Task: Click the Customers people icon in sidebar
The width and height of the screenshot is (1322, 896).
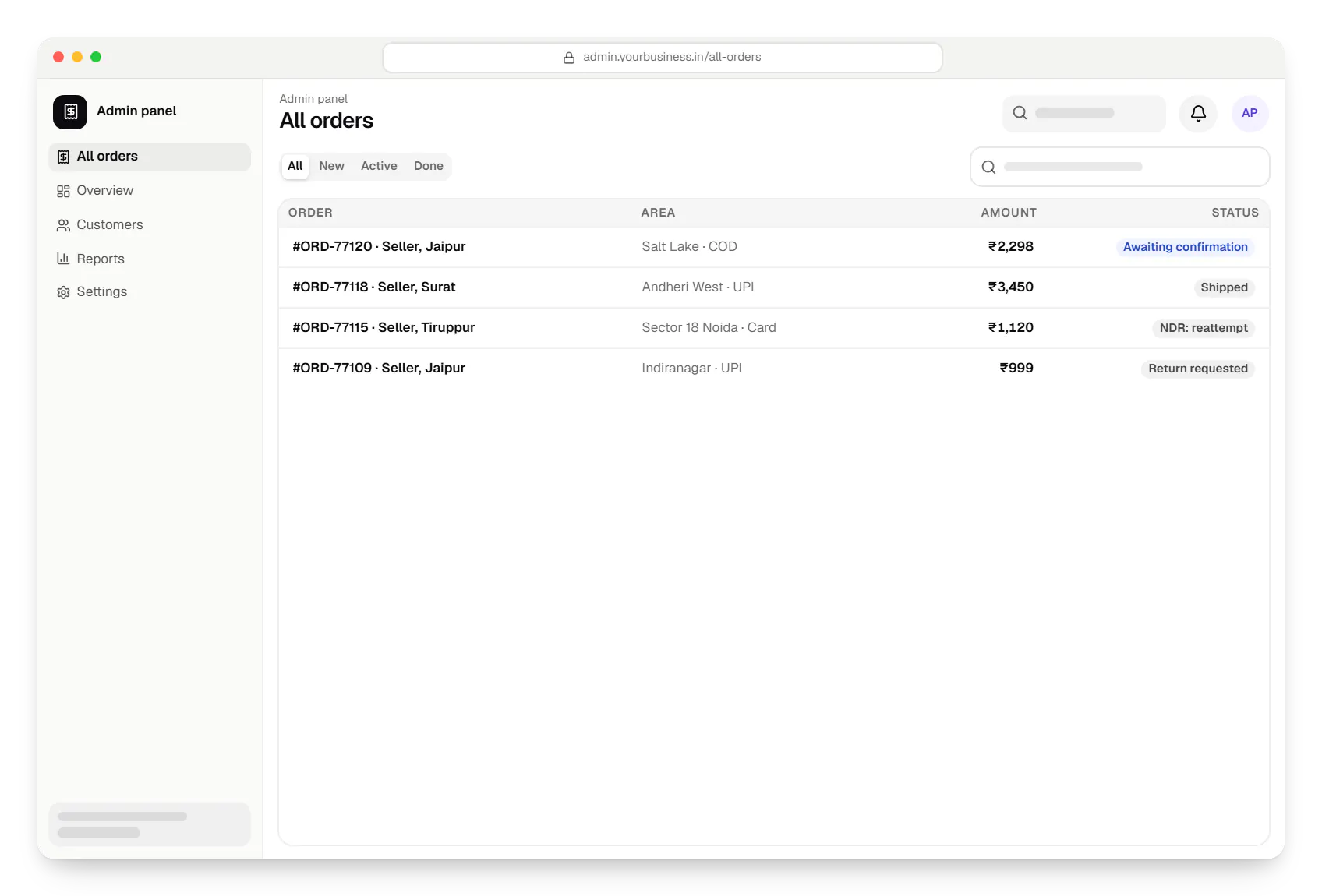Action: coord(63,225)
